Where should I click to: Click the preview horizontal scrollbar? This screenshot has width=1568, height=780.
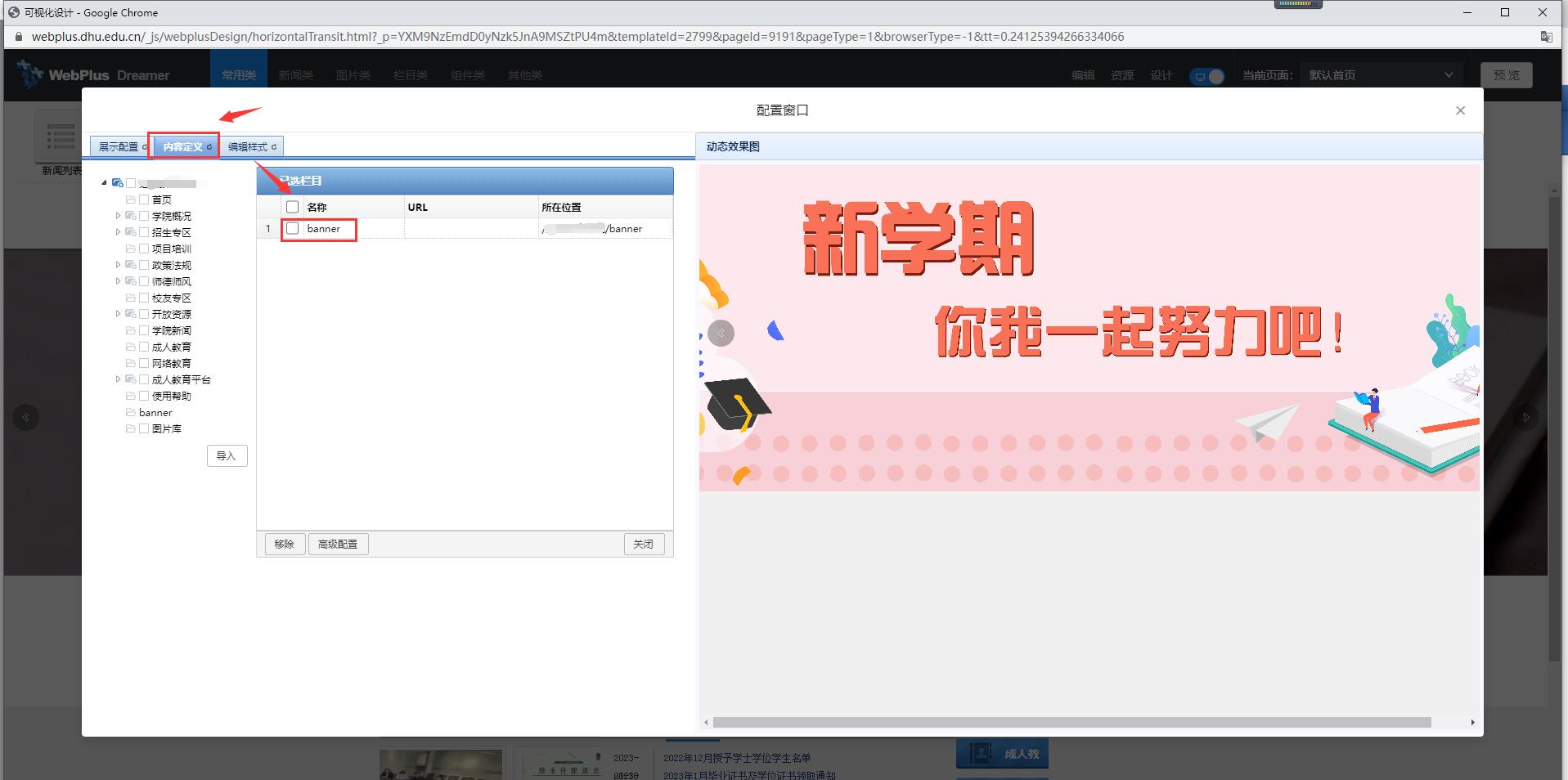pyautogui.click(x=1072, y=723)
